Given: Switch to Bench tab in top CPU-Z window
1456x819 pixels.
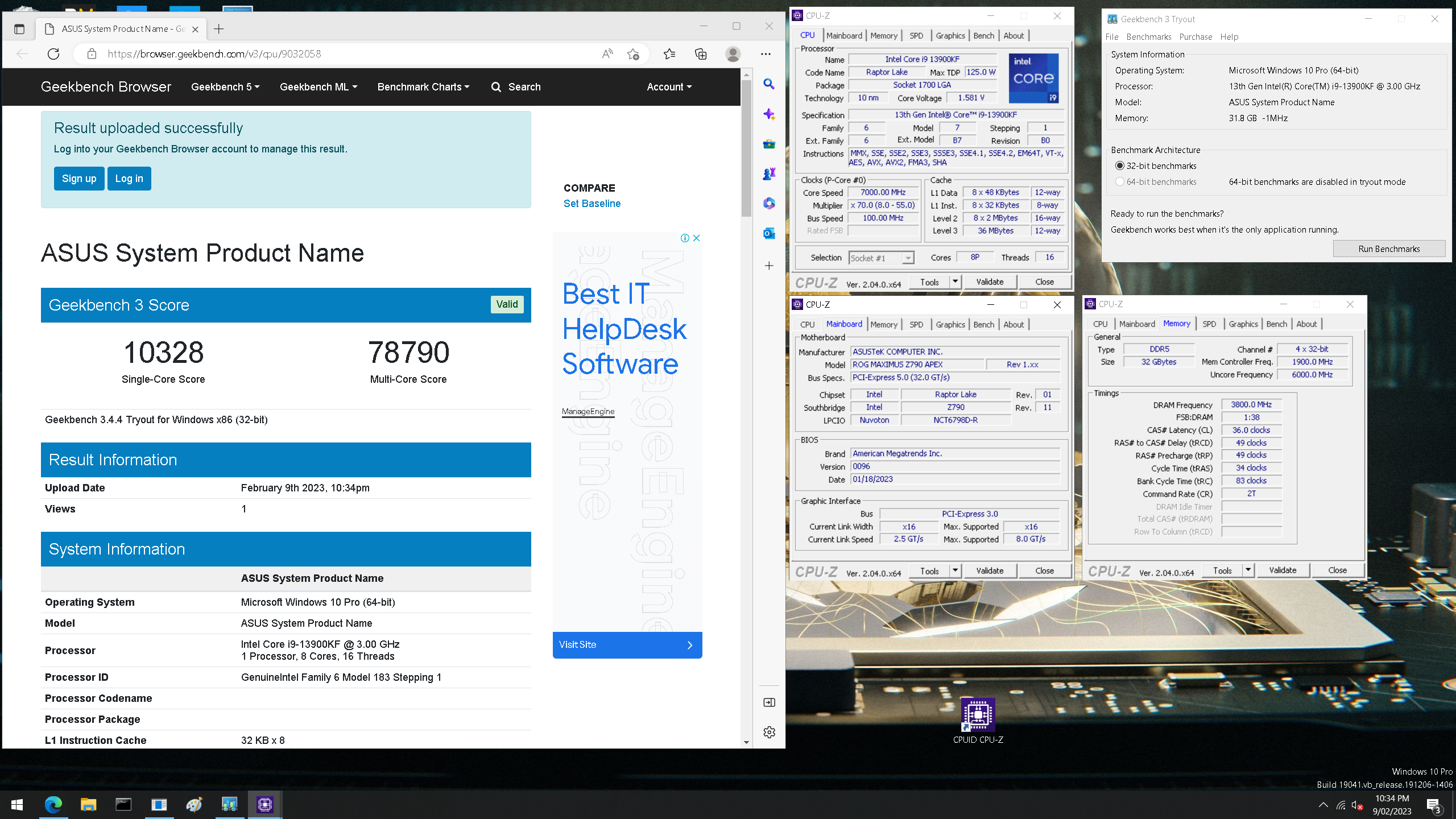Looking at the screenshot, I should pos(983,35).
